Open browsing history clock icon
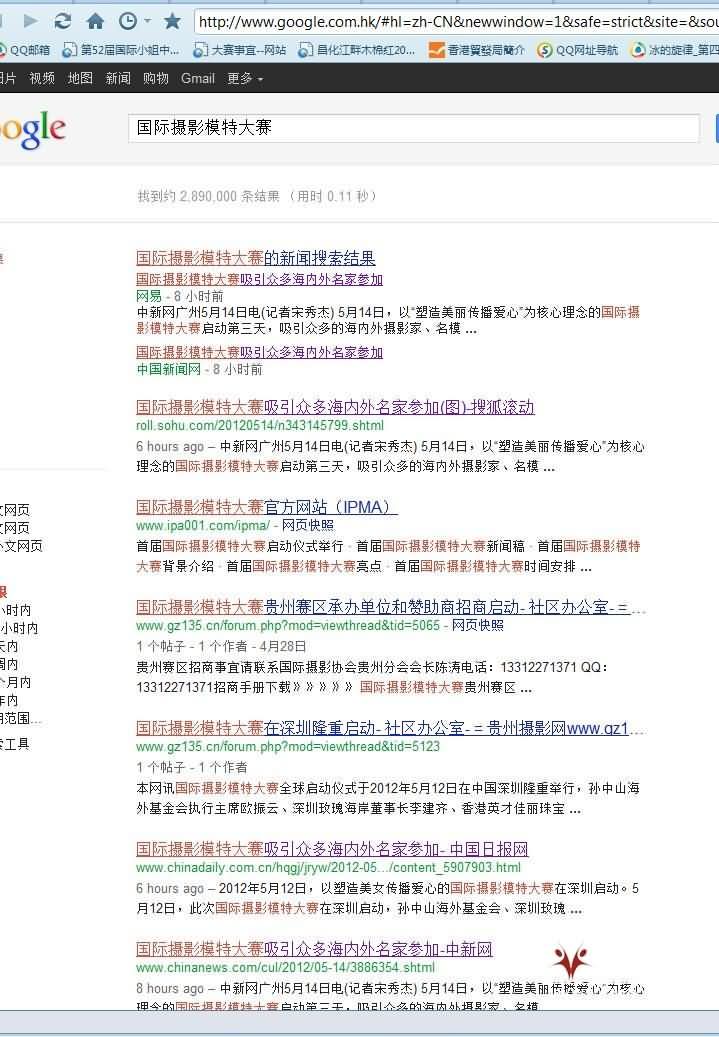 coord(127,21)
